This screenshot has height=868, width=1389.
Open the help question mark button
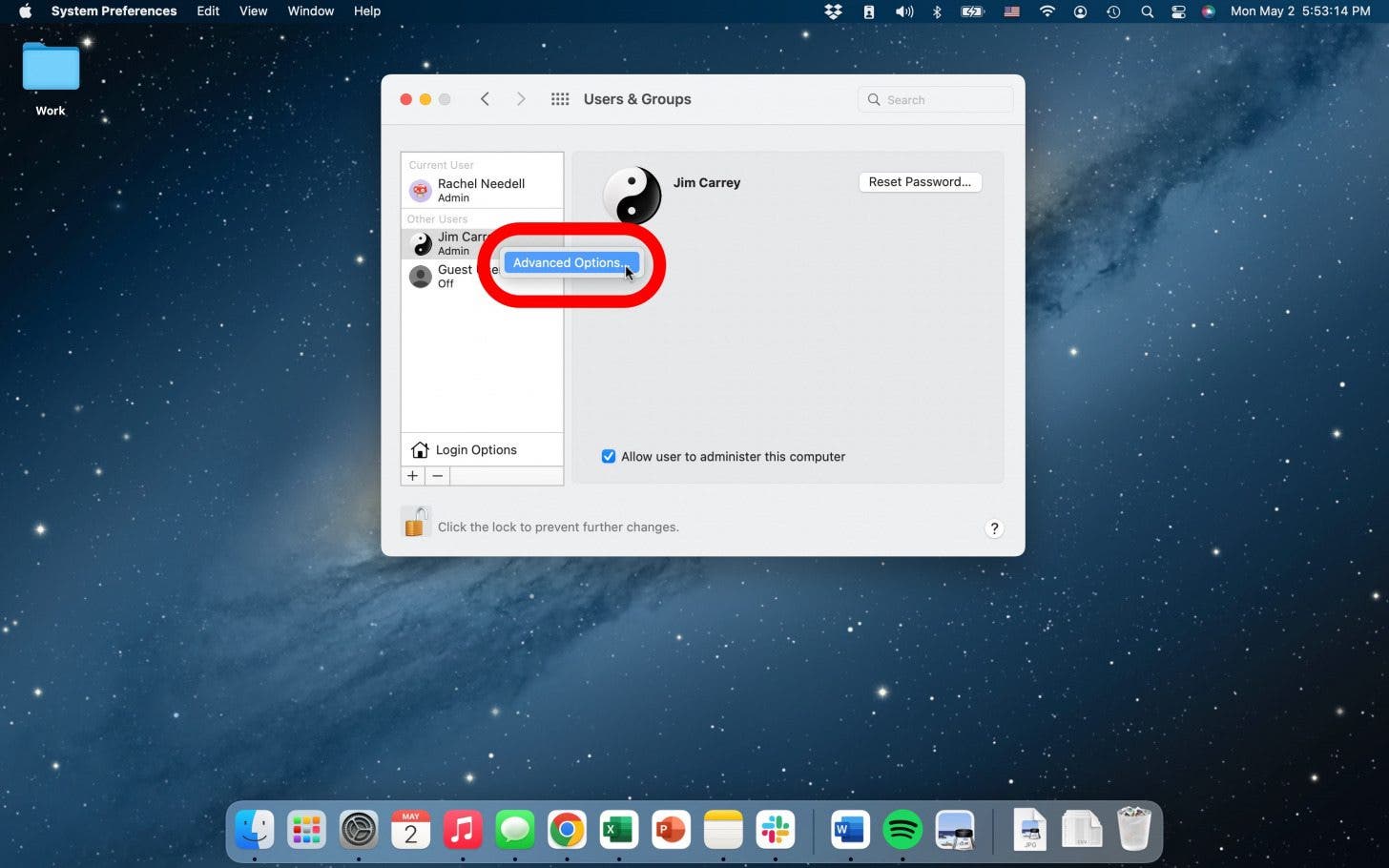pyautogui.click(x=994, y=528)
